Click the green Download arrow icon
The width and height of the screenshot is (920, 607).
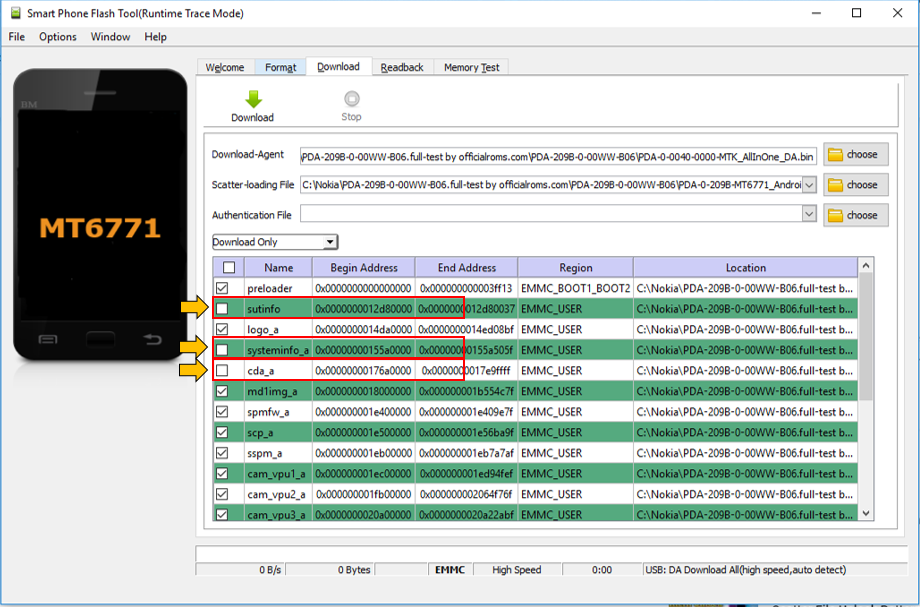tap(252, 98)
